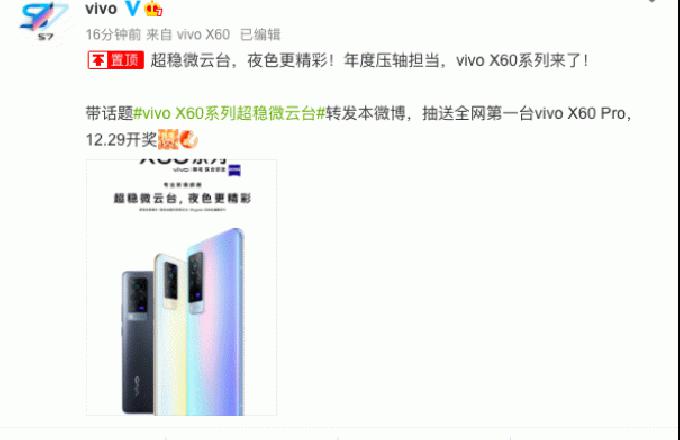Click the vivo logo on black phone

[x=139, y=385]
